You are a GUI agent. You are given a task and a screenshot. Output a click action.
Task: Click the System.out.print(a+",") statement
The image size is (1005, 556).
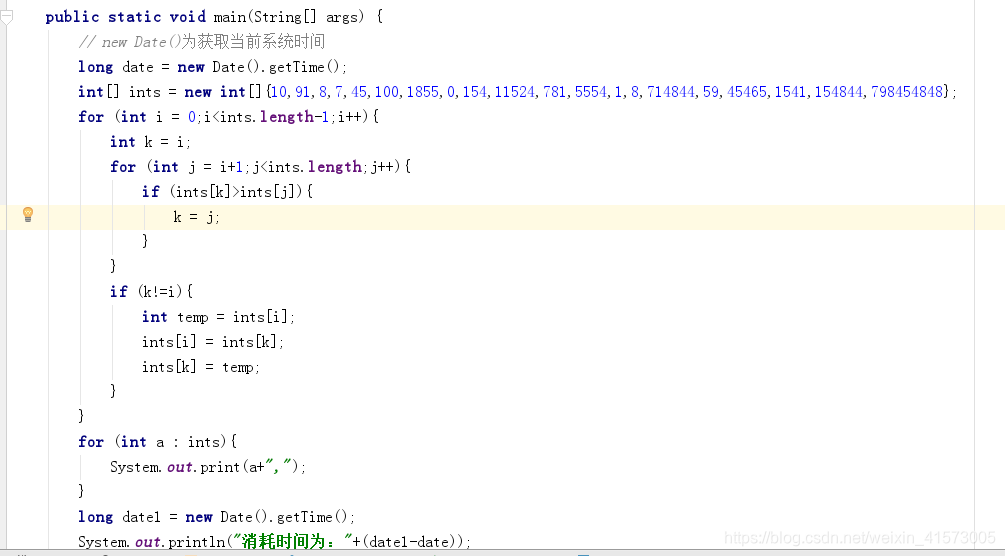click(208, 467)
